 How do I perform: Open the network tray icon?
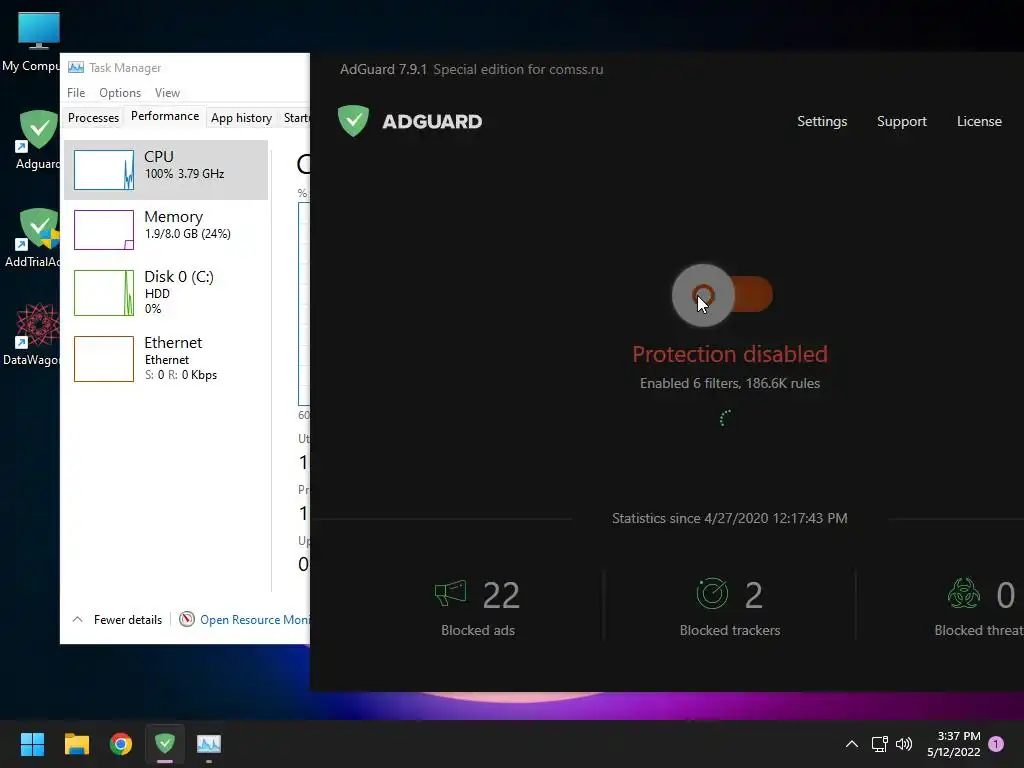(x=880, y=744)
